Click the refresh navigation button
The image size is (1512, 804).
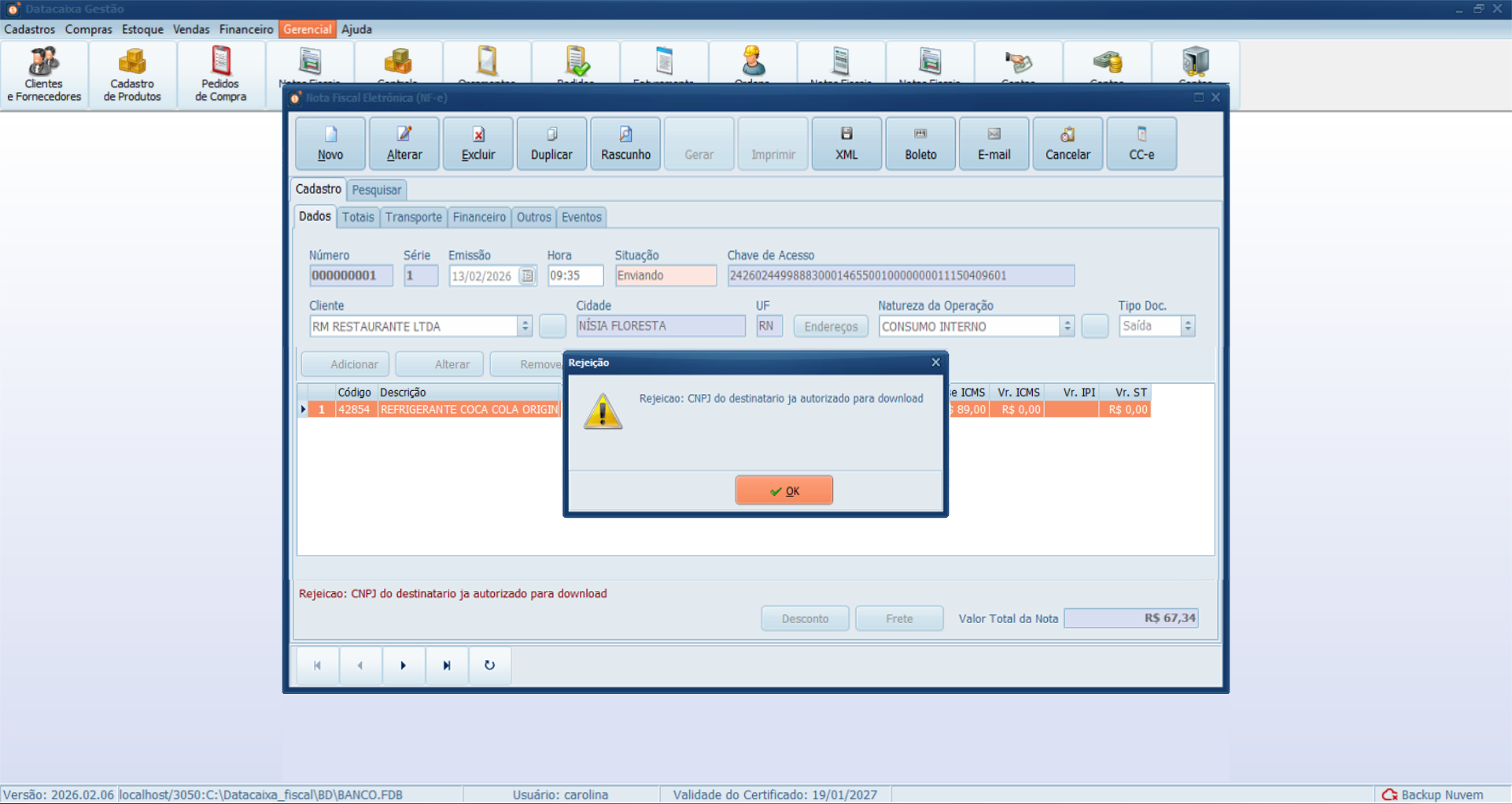(489, 666)
